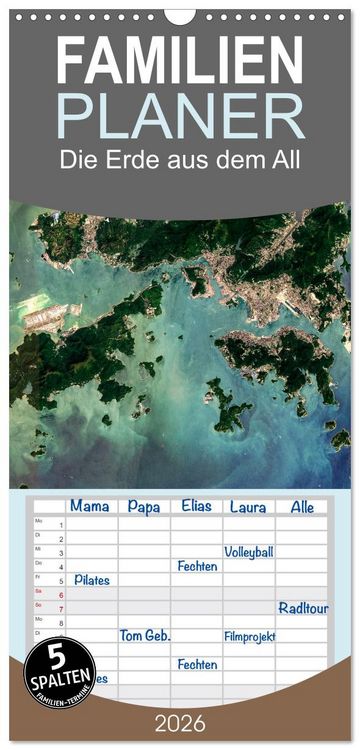360x750 pixels.
Task: Click the PLANER heading
Action: (x=180, y=116)
